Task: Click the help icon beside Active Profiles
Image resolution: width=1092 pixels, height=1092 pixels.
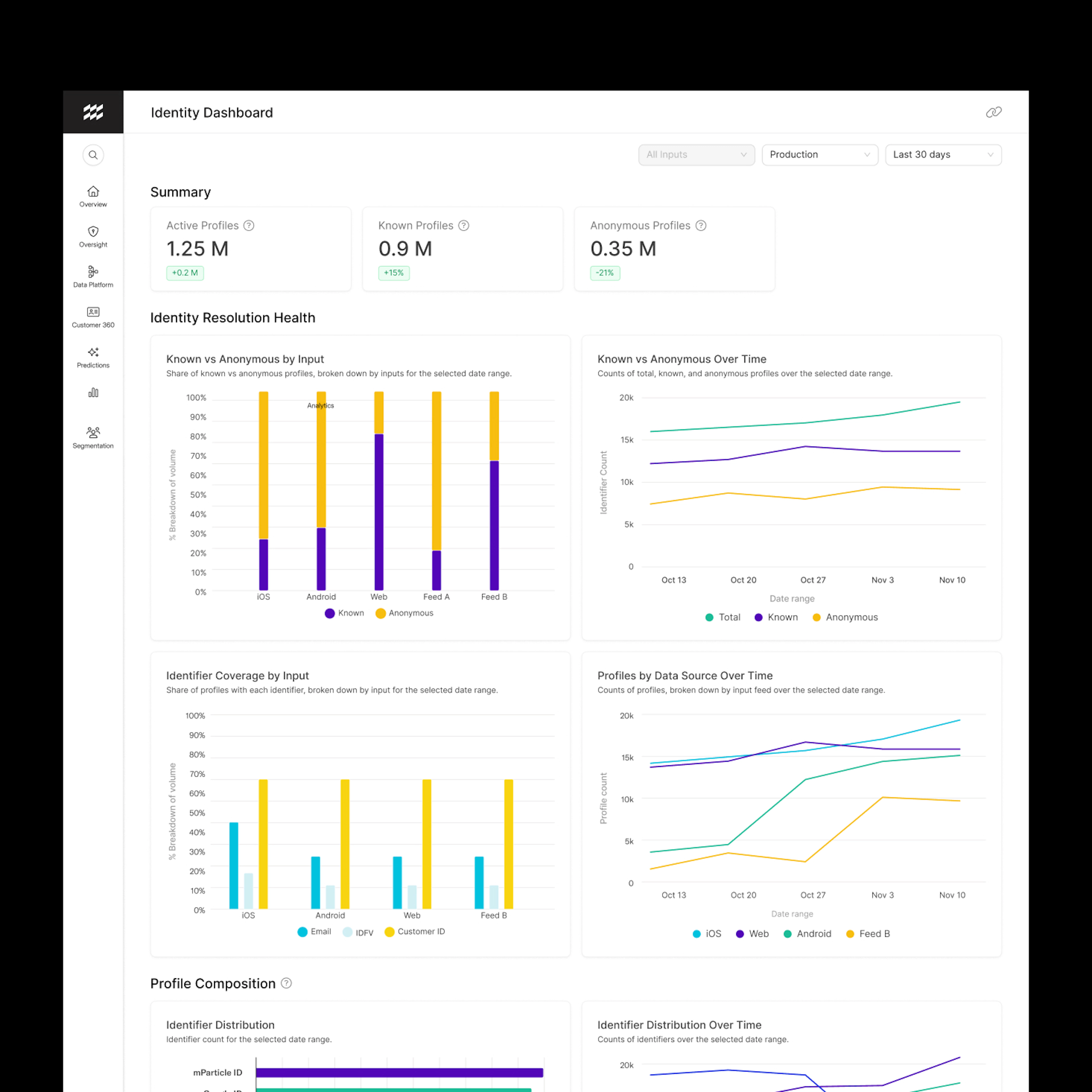Action: [x=249, y=226]
